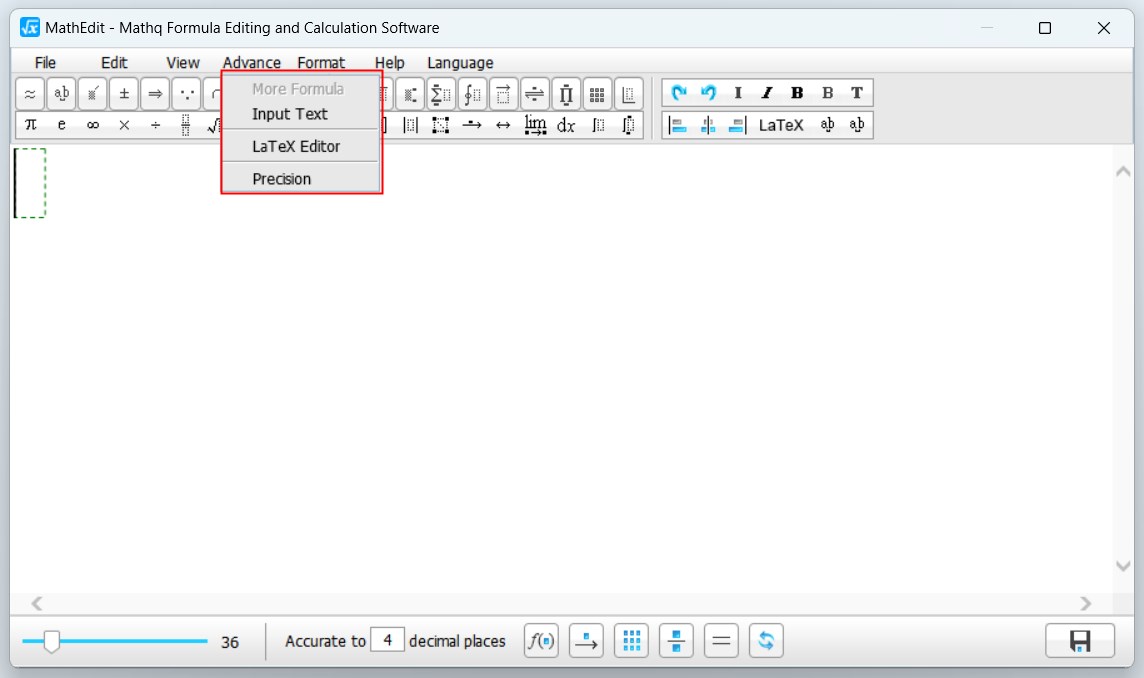Insert the definite integral with bounds template
This screenshot has height=678, width=1144.
pyautogui.click(x=628, y=125)
